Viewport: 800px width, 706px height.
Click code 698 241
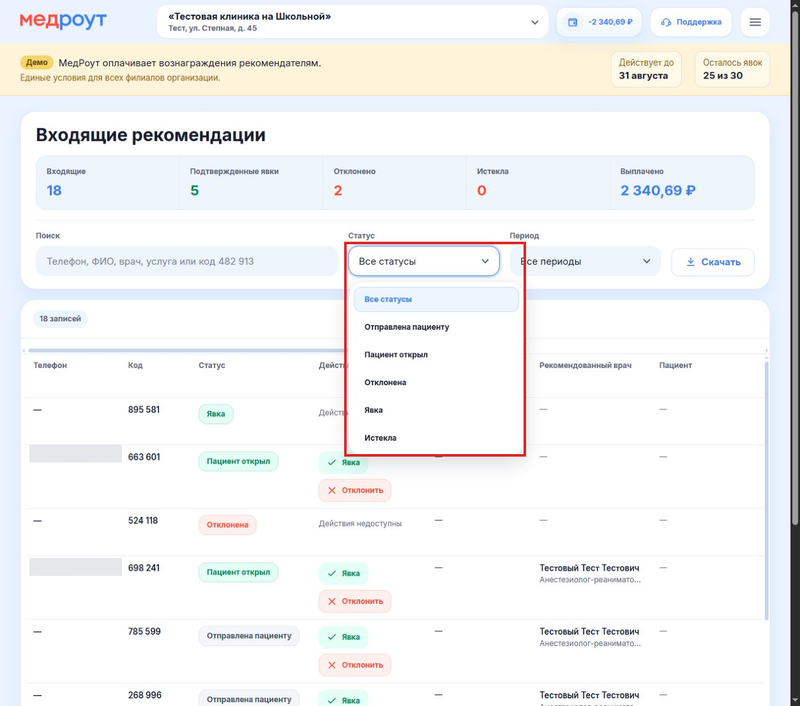[x=144, y=568]
